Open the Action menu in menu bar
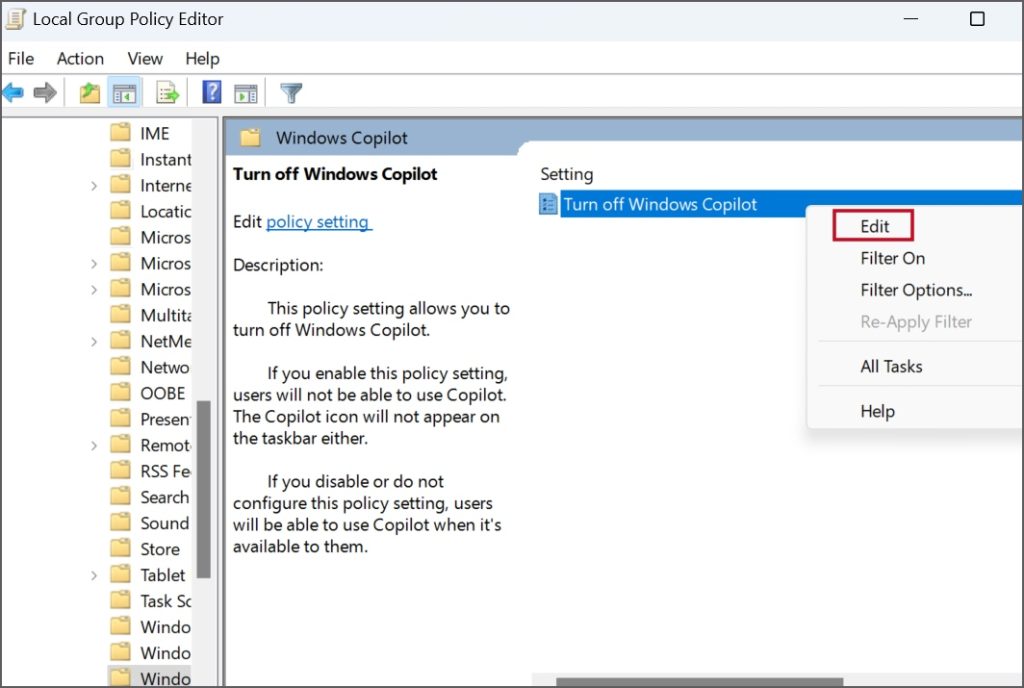The image size is (1024, 688). tap(80, 58)
